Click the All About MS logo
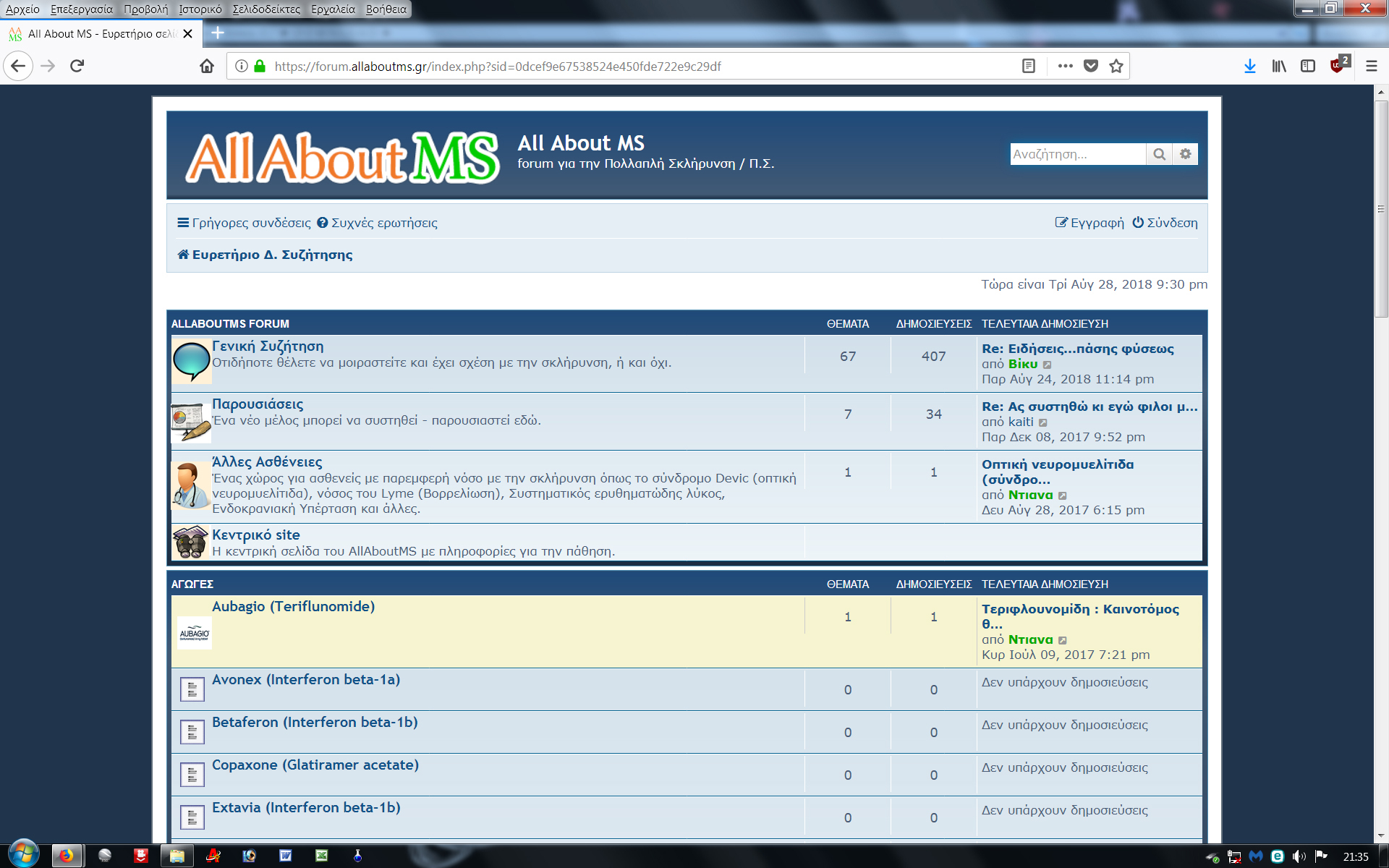 click(x=343, y=158)
